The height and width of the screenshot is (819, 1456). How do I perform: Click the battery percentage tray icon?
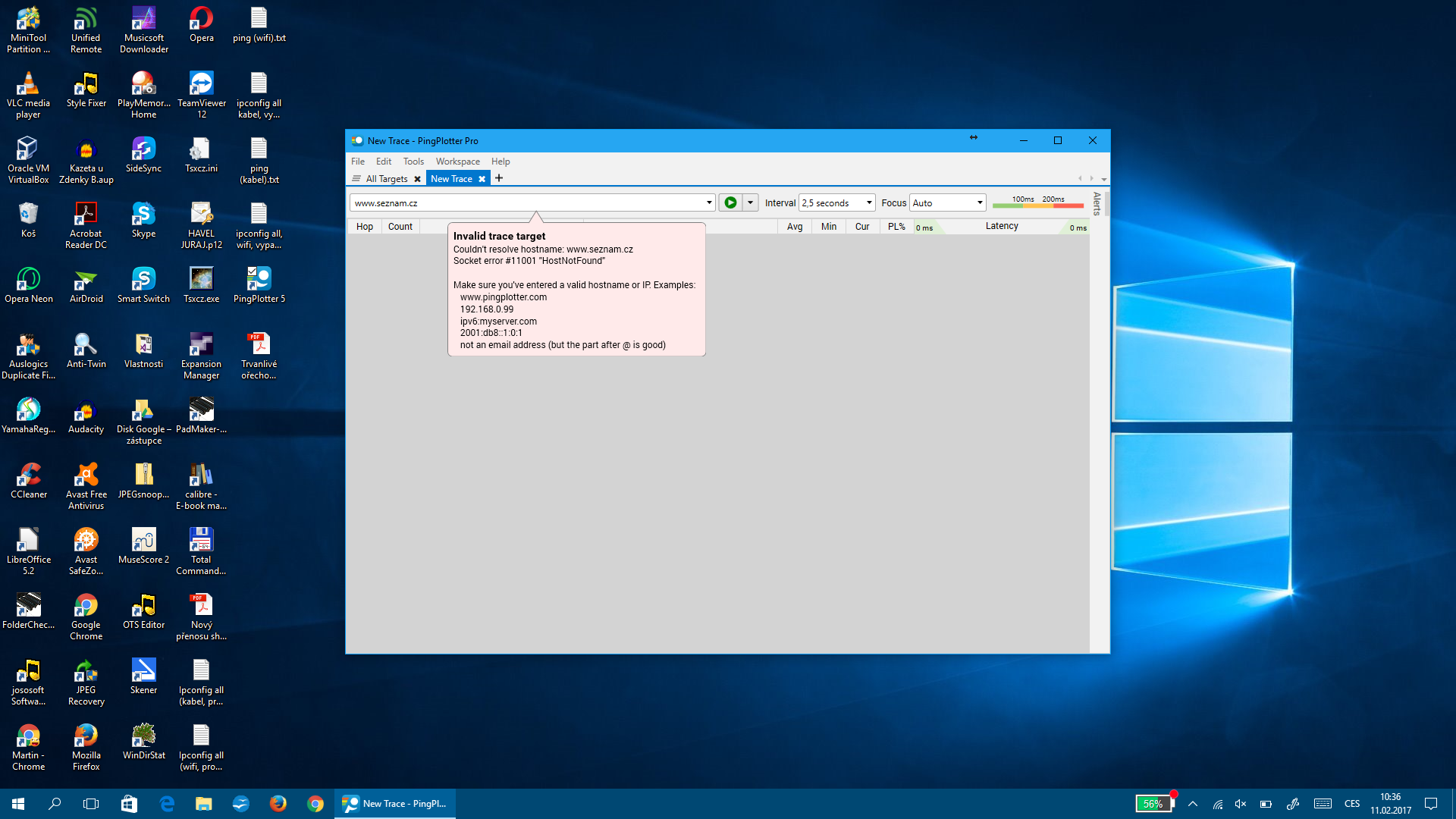[x=1153, y=804]
